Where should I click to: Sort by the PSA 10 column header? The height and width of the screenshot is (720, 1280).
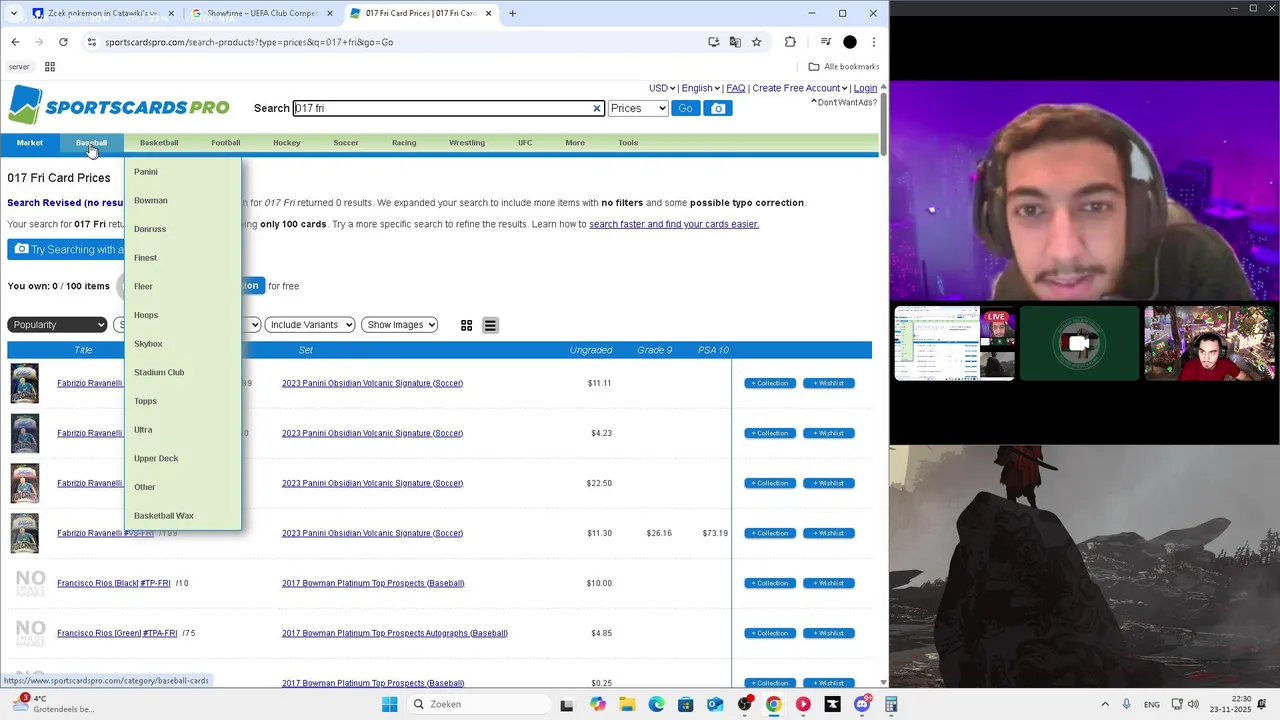click(x=713, y=350)
